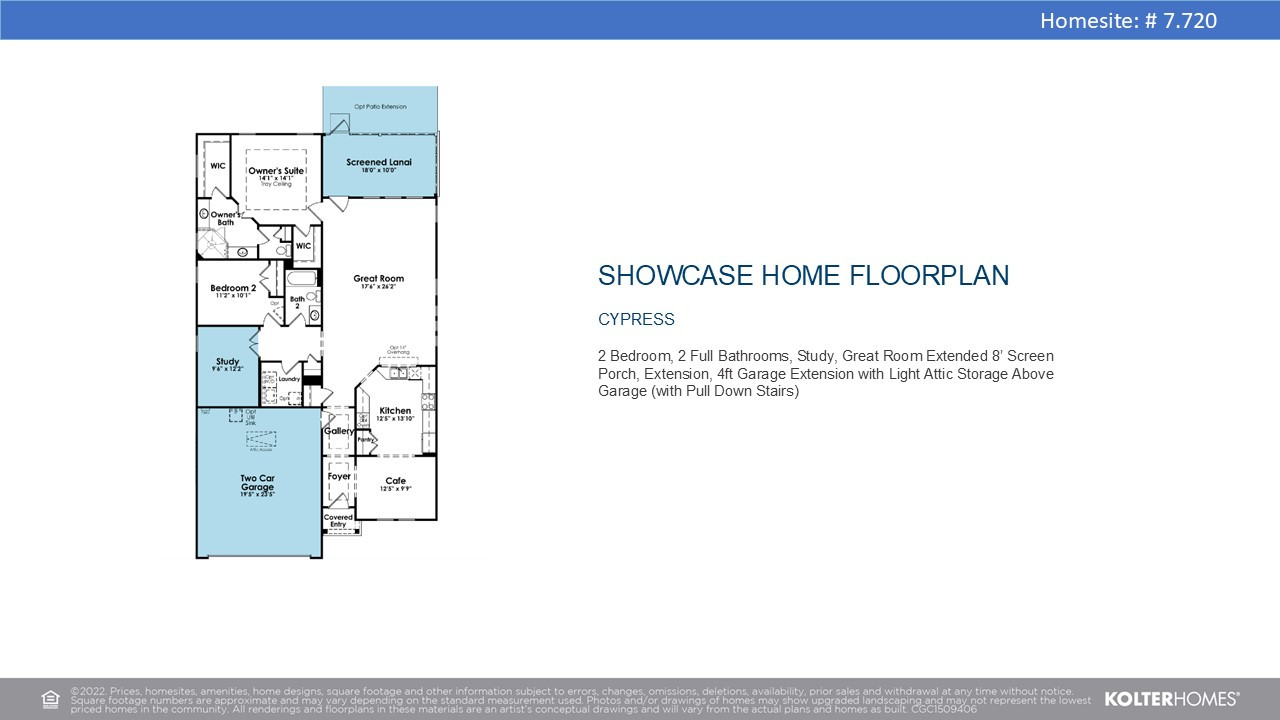The width and height of the screenshot is (1280, 720).
Task: Click the ©2022 disclaimer footer text
Action: 581,700
